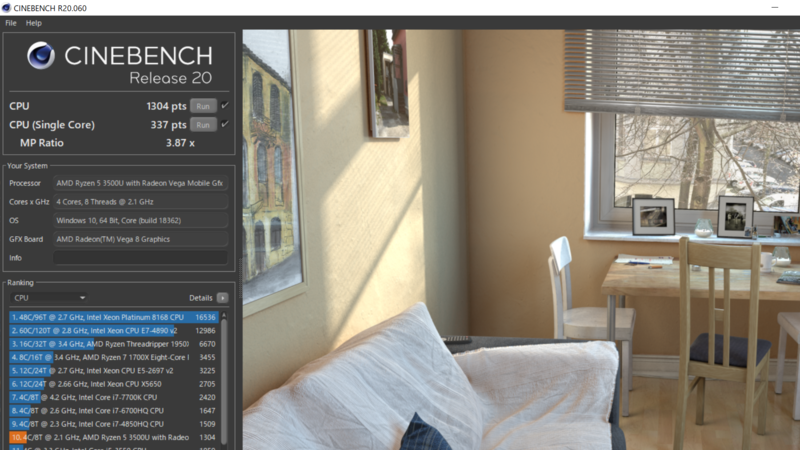Open the CPU ranking type dropdown
Image resolution: width=800 pixels, height=450 pixels.
[x=49, y=297]
